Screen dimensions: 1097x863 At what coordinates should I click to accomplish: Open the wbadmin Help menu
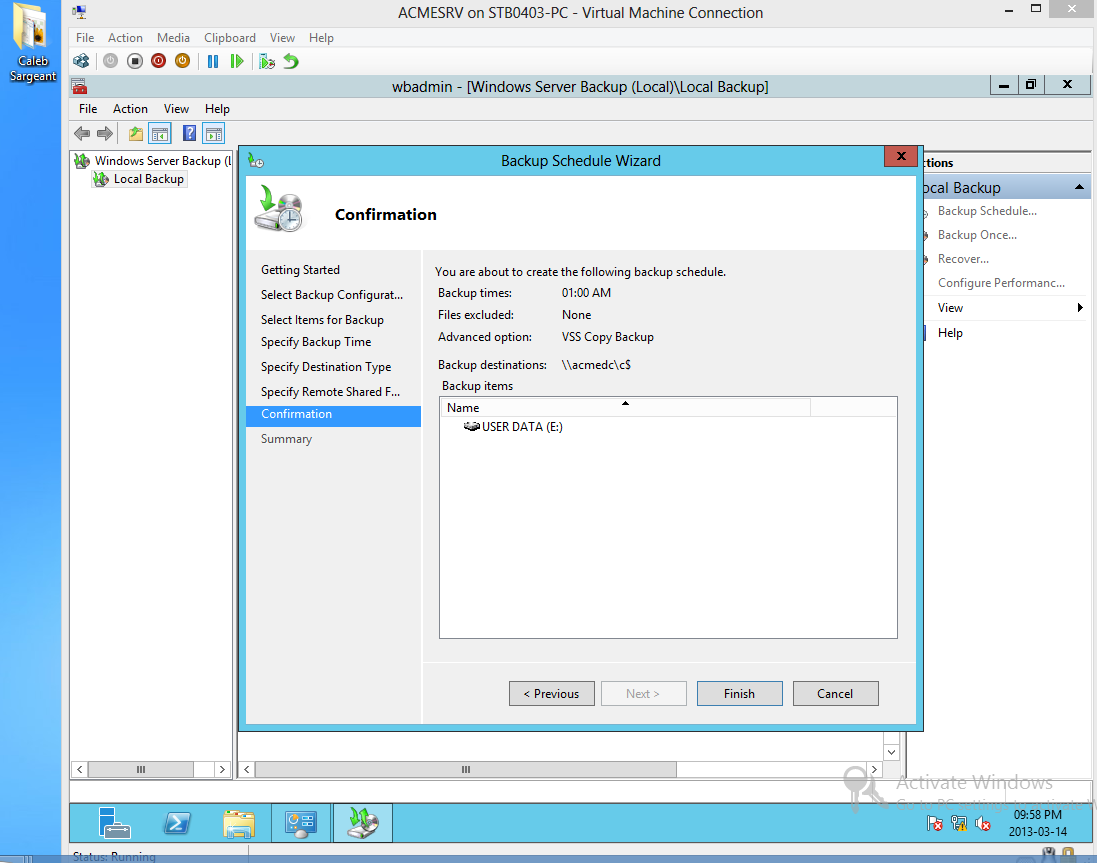coord(217,109)
